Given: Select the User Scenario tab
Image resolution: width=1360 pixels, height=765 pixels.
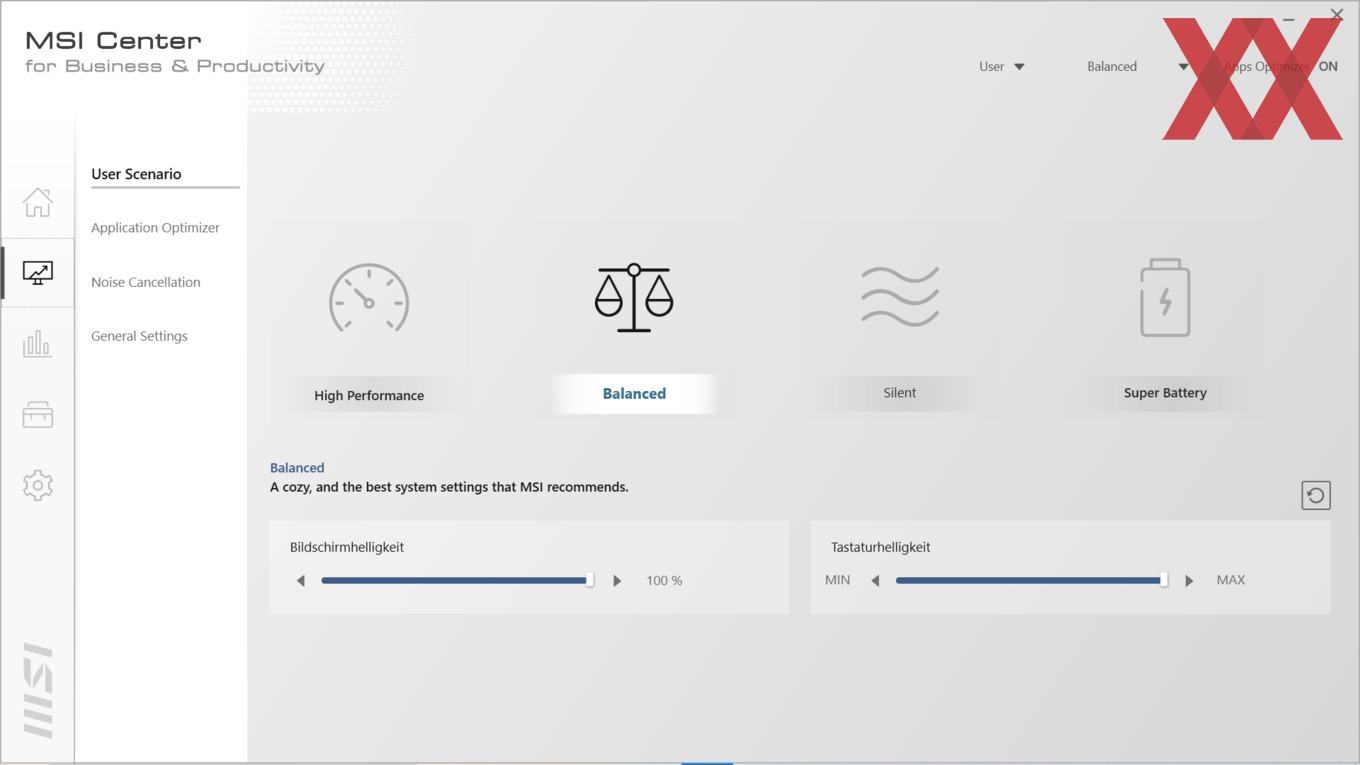Looking at the screenshot, I should point(136,174).
